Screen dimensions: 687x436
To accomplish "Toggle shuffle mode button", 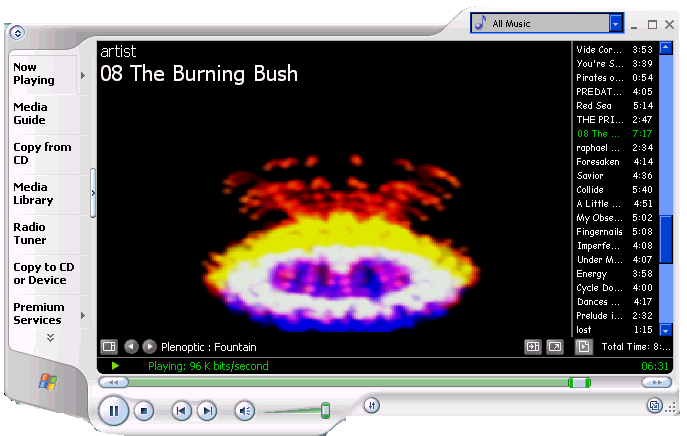I will tap(372, 405).
